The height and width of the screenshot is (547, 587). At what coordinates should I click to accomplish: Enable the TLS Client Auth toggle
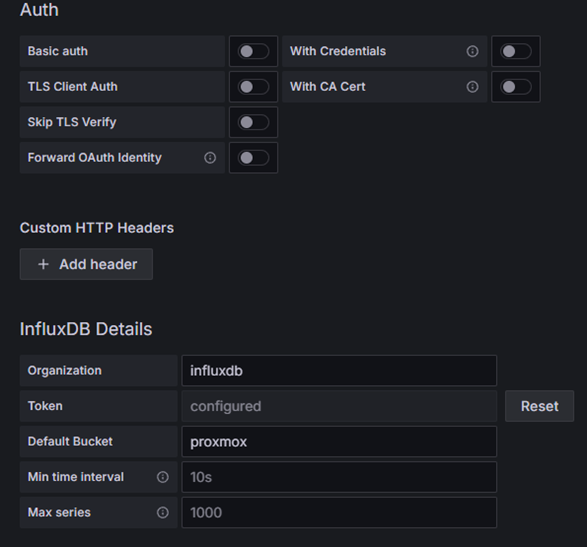tap(253, 87)
